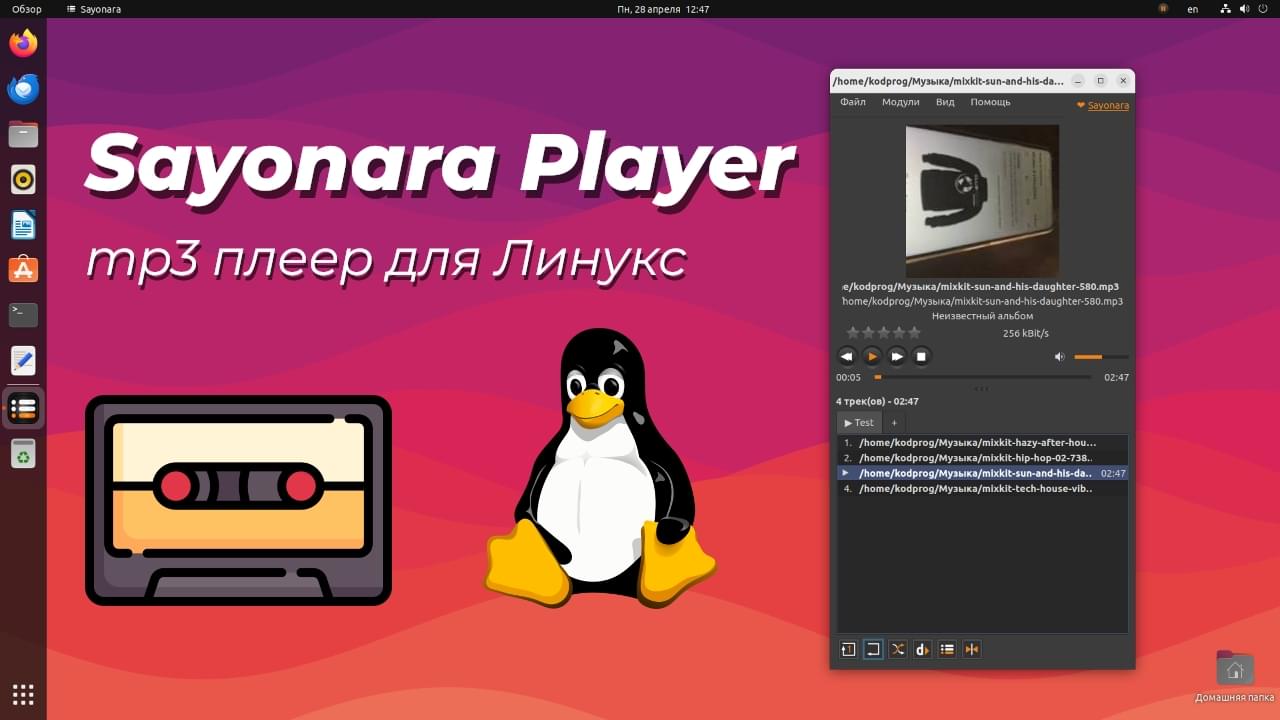Toggle Append mode list icon
1280x720 pixels.
tap(947, 649)
